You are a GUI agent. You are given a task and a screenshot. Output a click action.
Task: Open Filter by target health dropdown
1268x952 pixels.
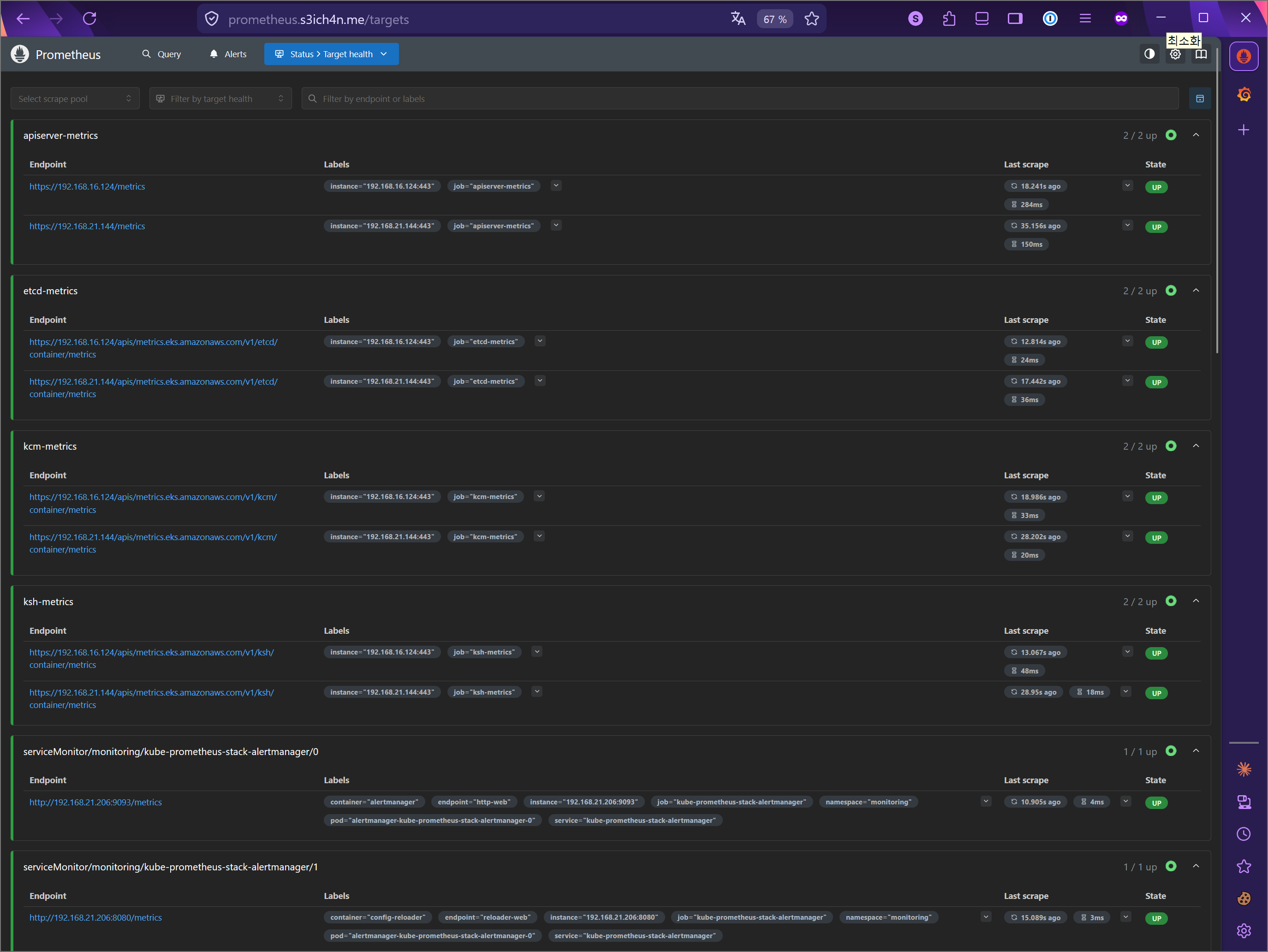pos(220,99)
